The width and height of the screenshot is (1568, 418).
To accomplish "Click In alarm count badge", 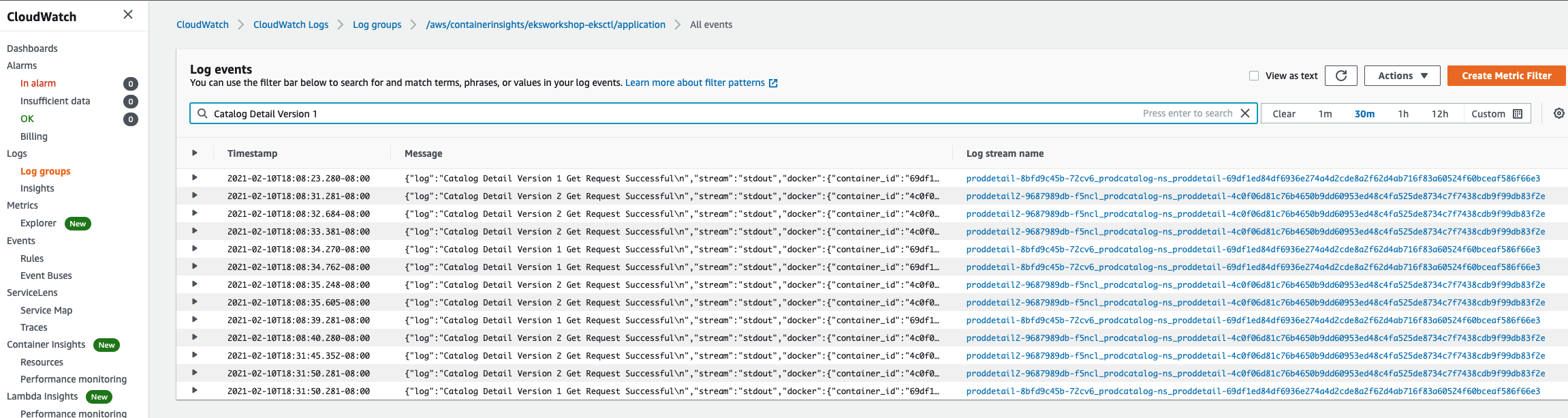I will pyautogui.click(x=131, y=84).
